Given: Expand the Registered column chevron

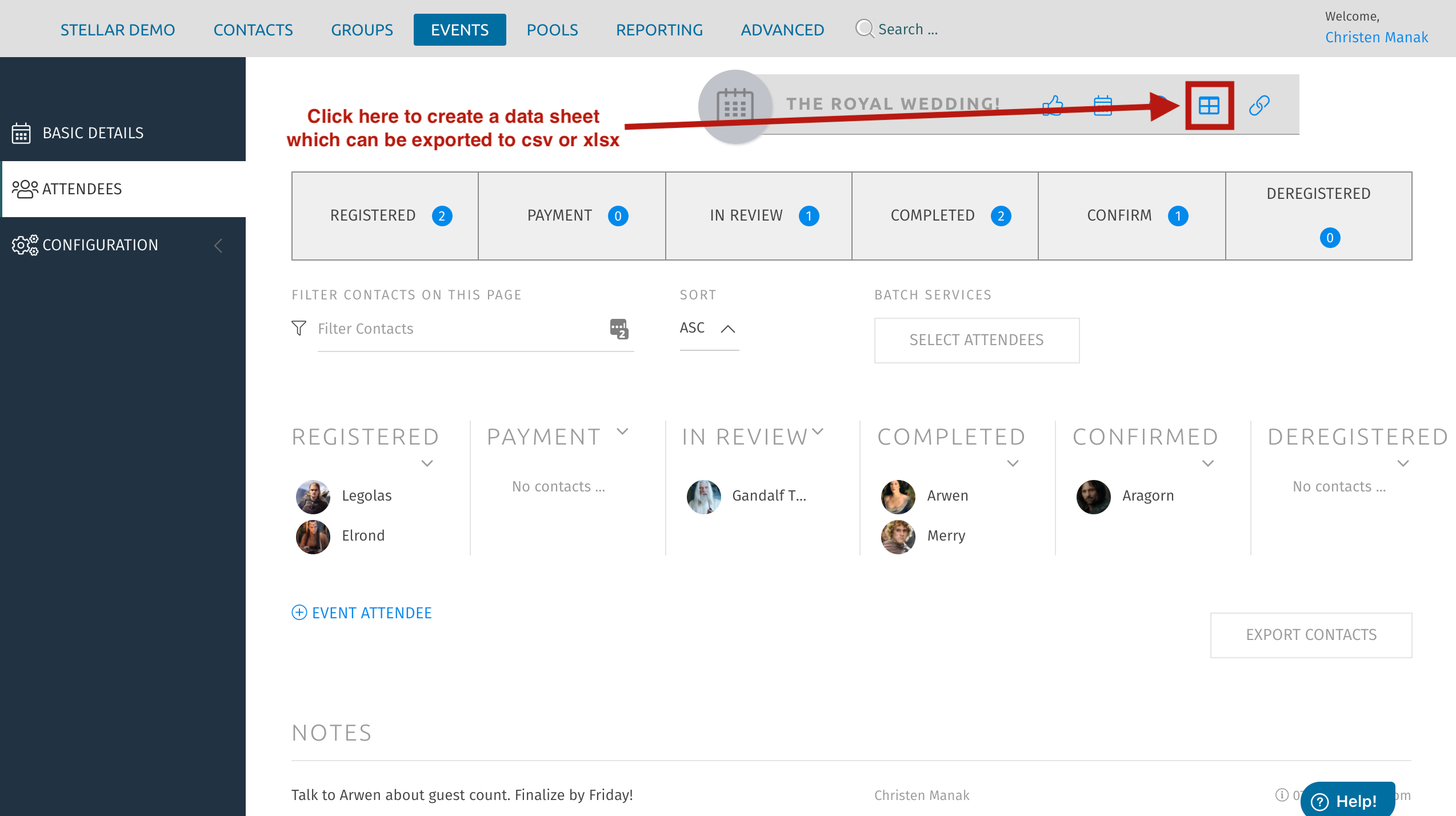Looking at the screenshot, I should coord(427,463).
